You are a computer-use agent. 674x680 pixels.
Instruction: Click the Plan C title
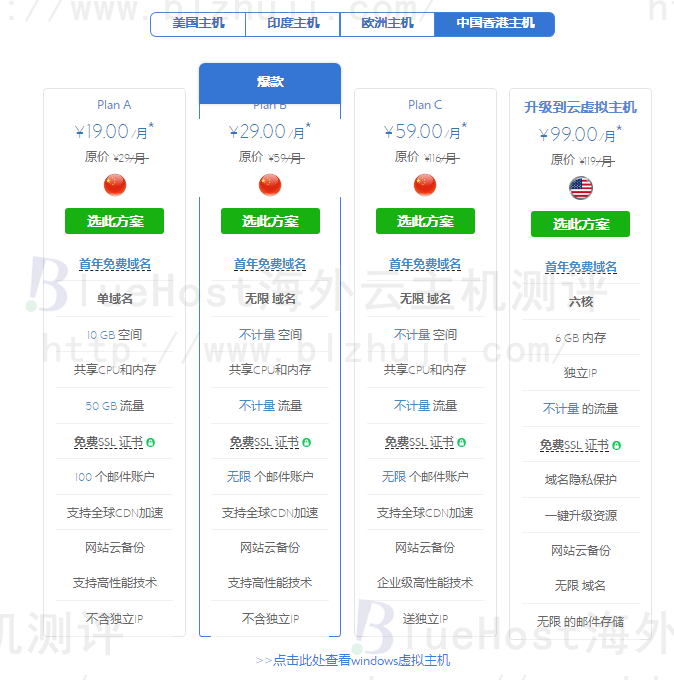point(425,105)
